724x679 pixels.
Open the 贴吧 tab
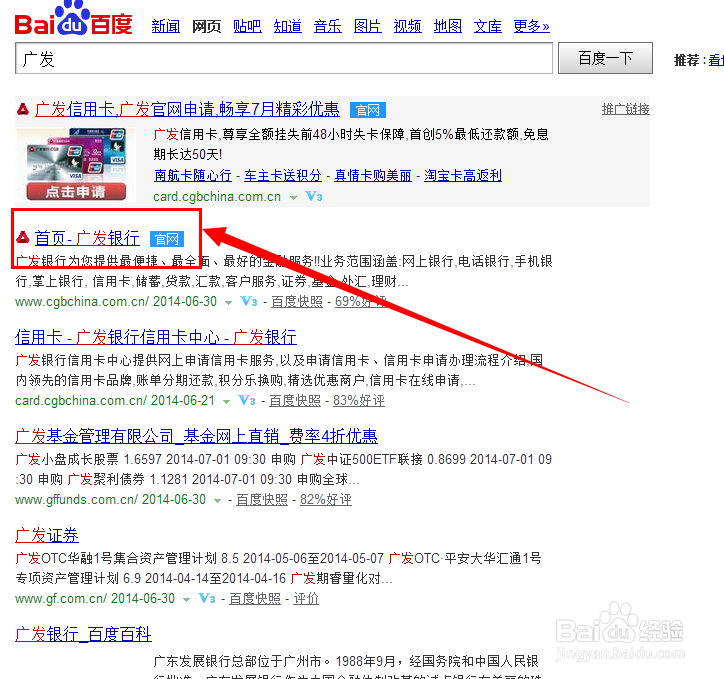point(247,26)
